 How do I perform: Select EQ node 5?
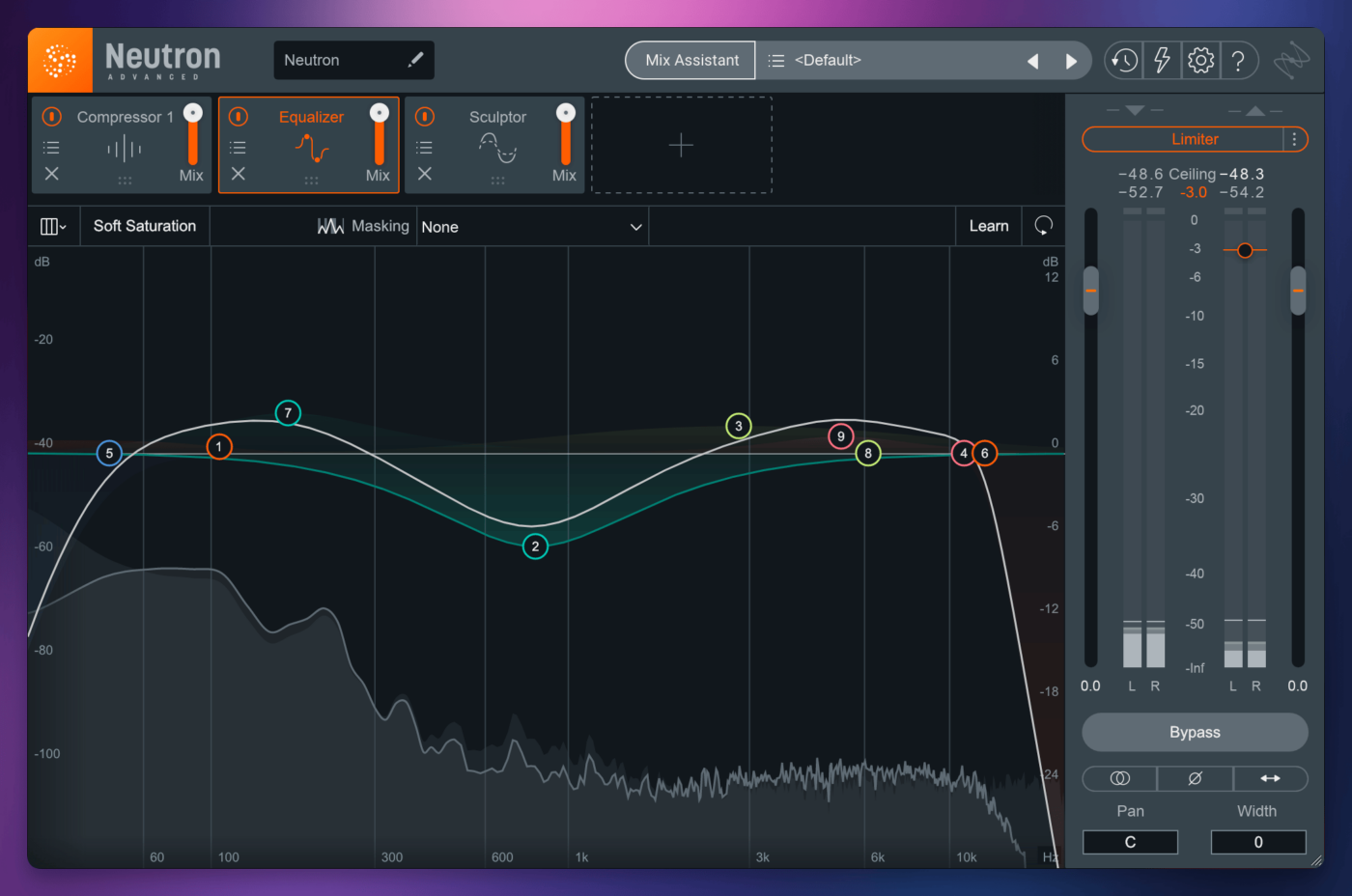pyautogui.click(x=109, y=453)
